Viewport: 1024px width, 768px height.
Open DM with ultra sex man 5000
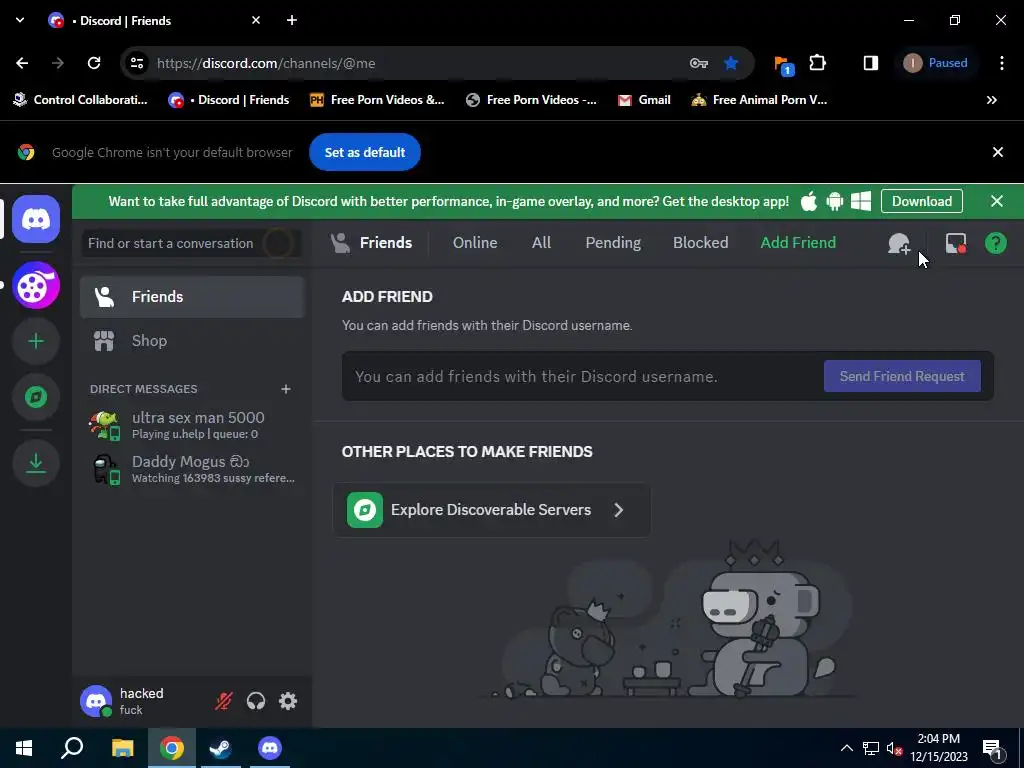[x=192, y=424]
